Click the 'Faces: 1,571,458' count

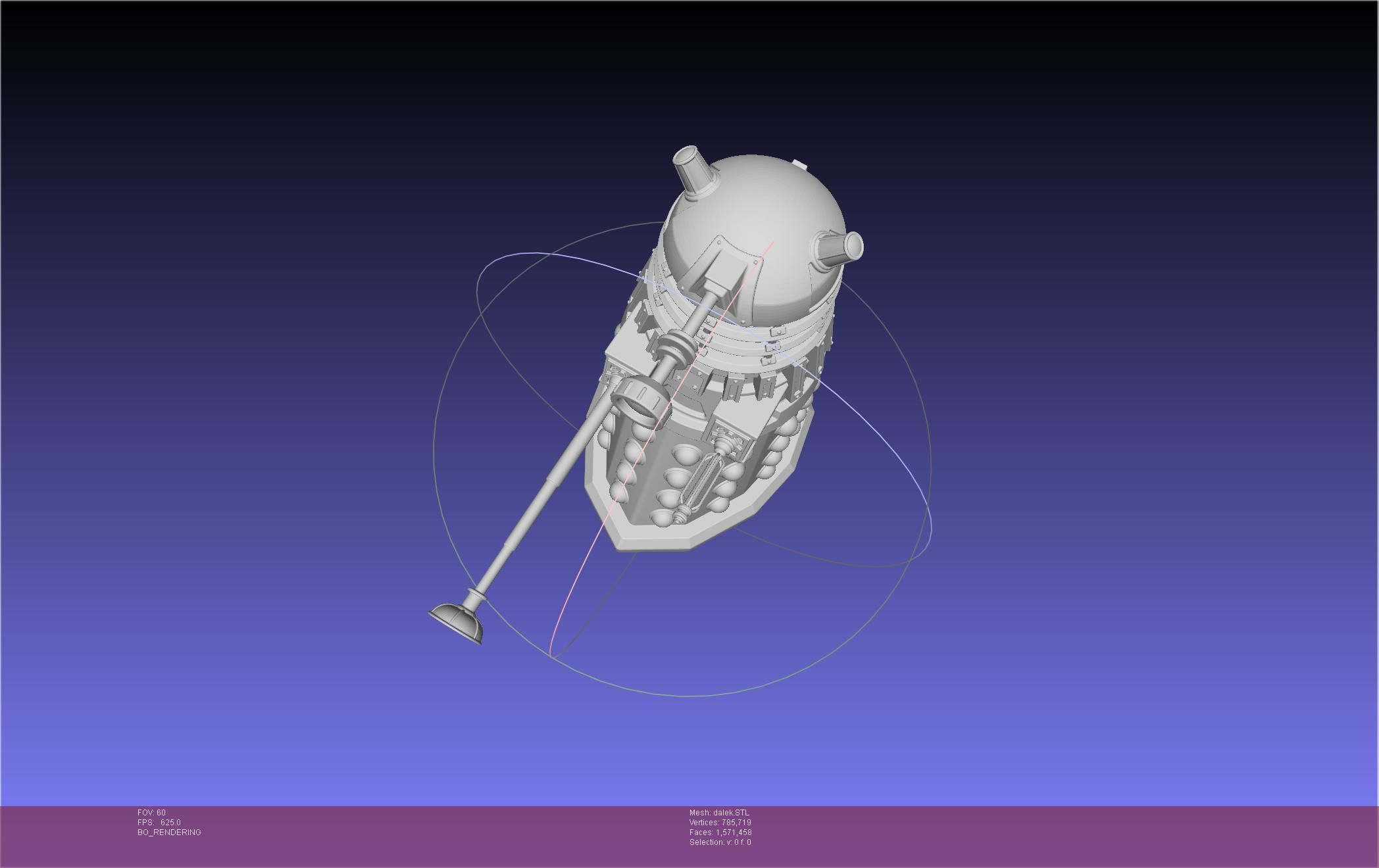(x=720, y=832)
